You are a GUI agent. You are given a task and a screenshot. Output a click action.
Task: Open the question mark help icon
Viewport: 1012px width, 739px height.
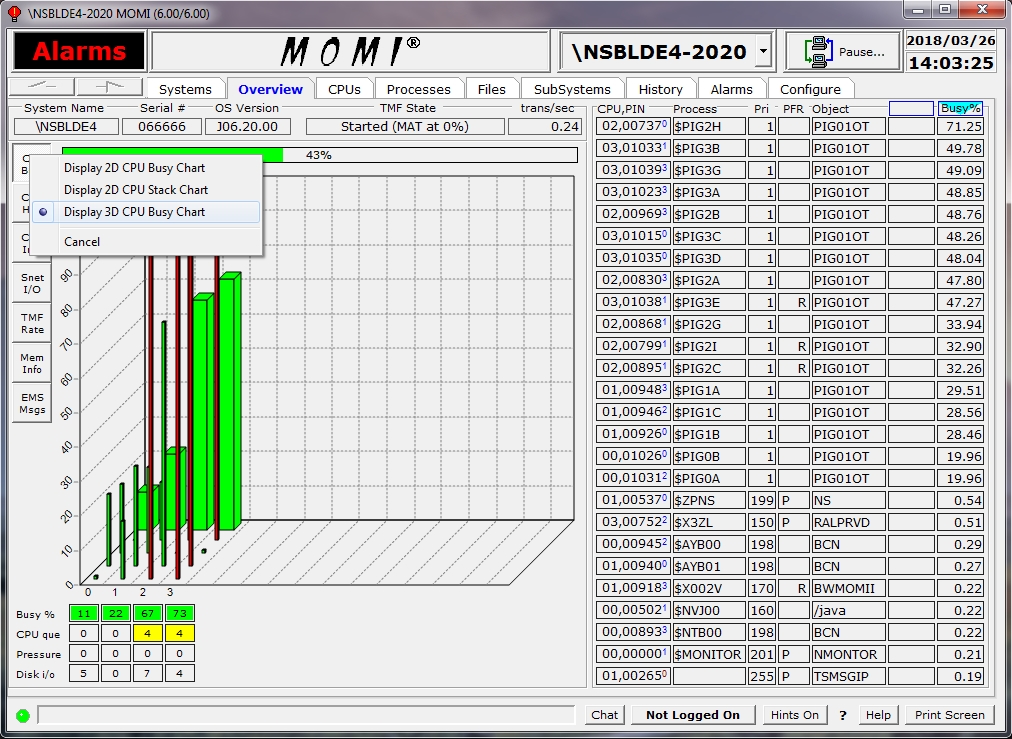pos(843,715)
